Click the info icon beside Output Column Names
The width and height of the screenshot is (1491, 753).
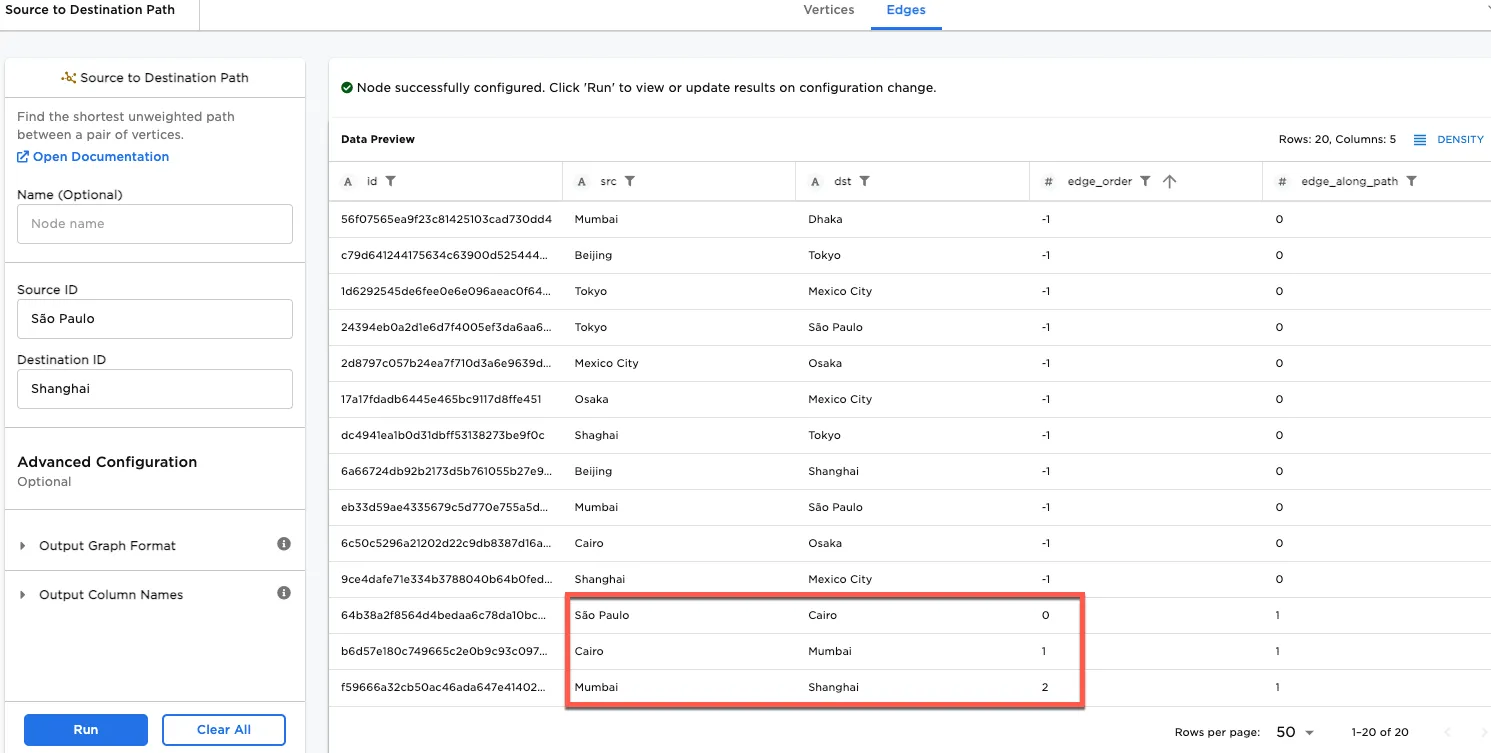(x=284, y=593)
